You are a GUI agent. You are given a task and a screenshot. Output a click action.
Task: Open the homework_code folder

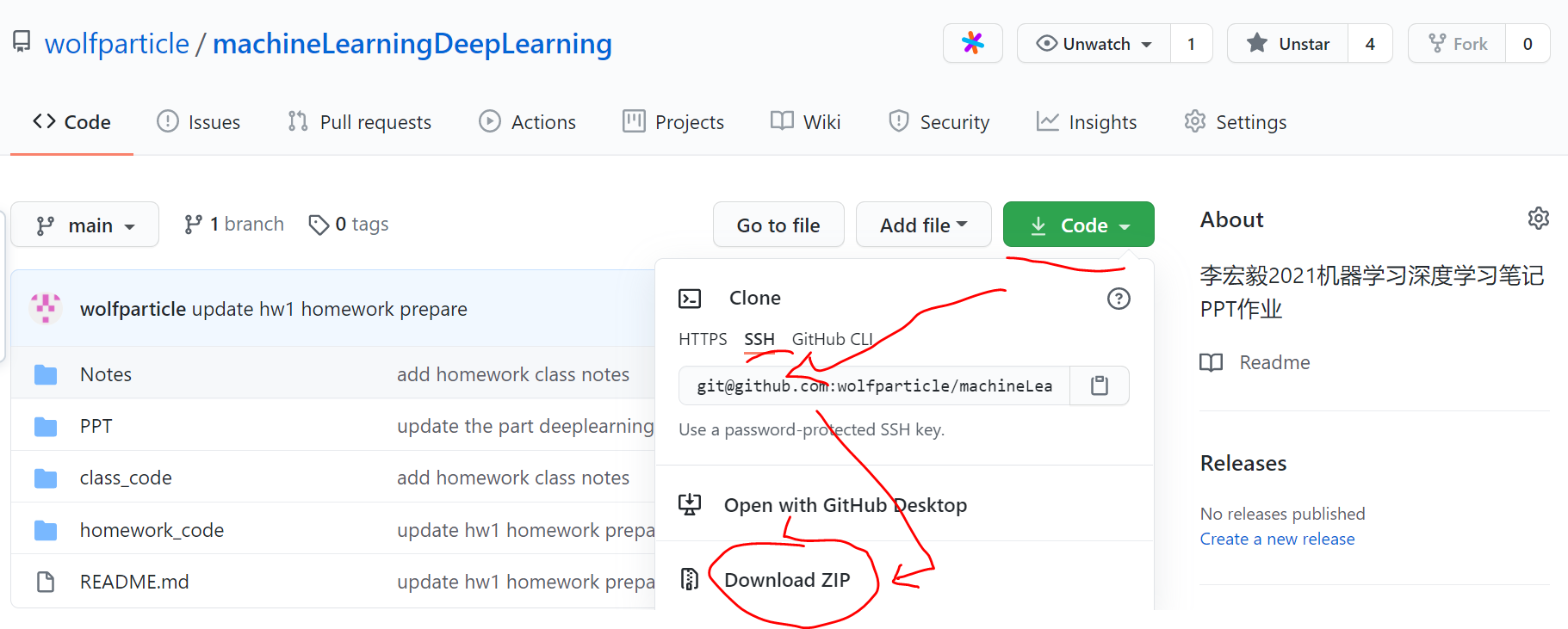(x=152, y=530)
